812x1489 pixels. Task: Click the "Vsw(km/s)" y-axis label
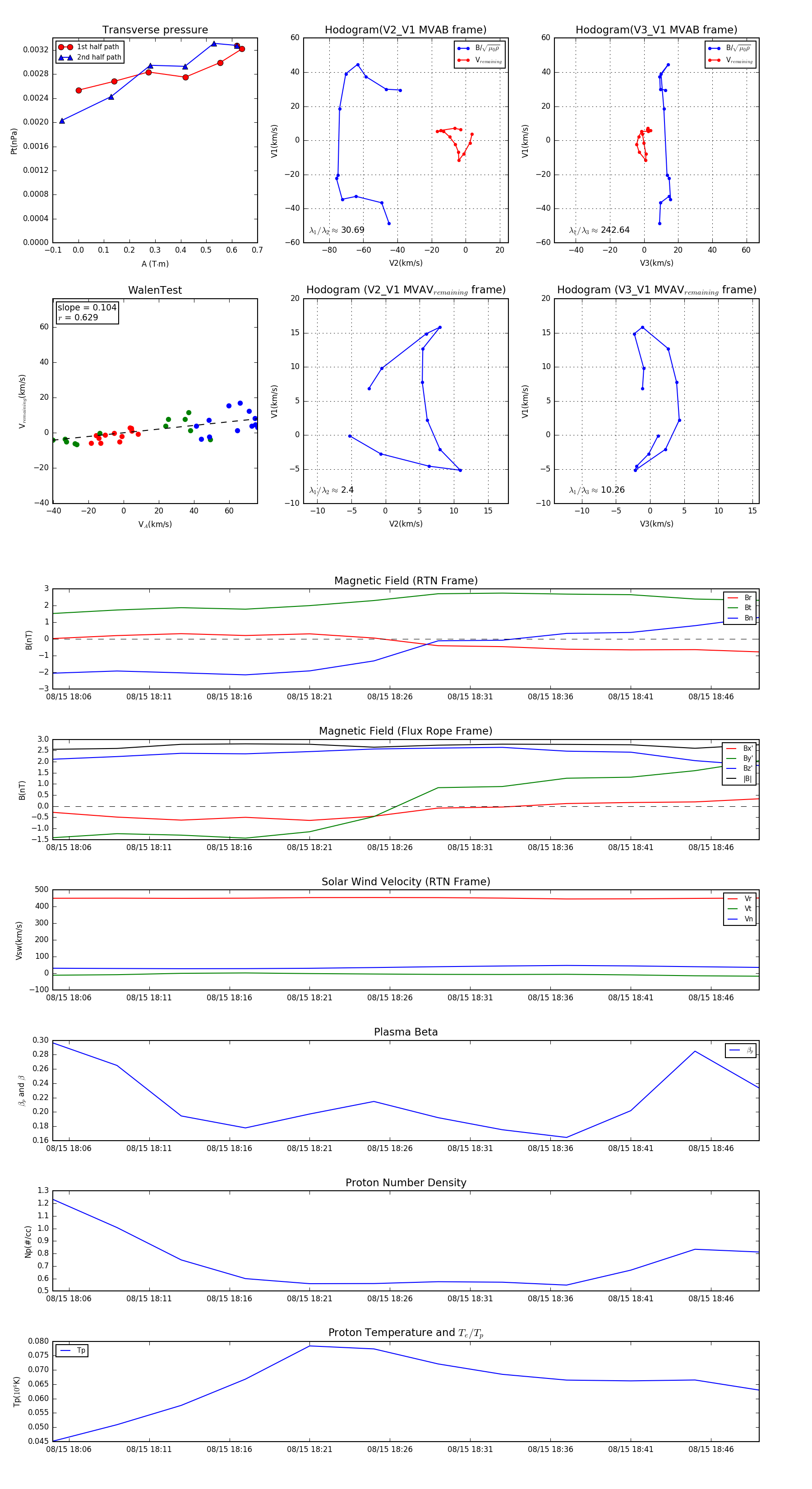[19, 940]
